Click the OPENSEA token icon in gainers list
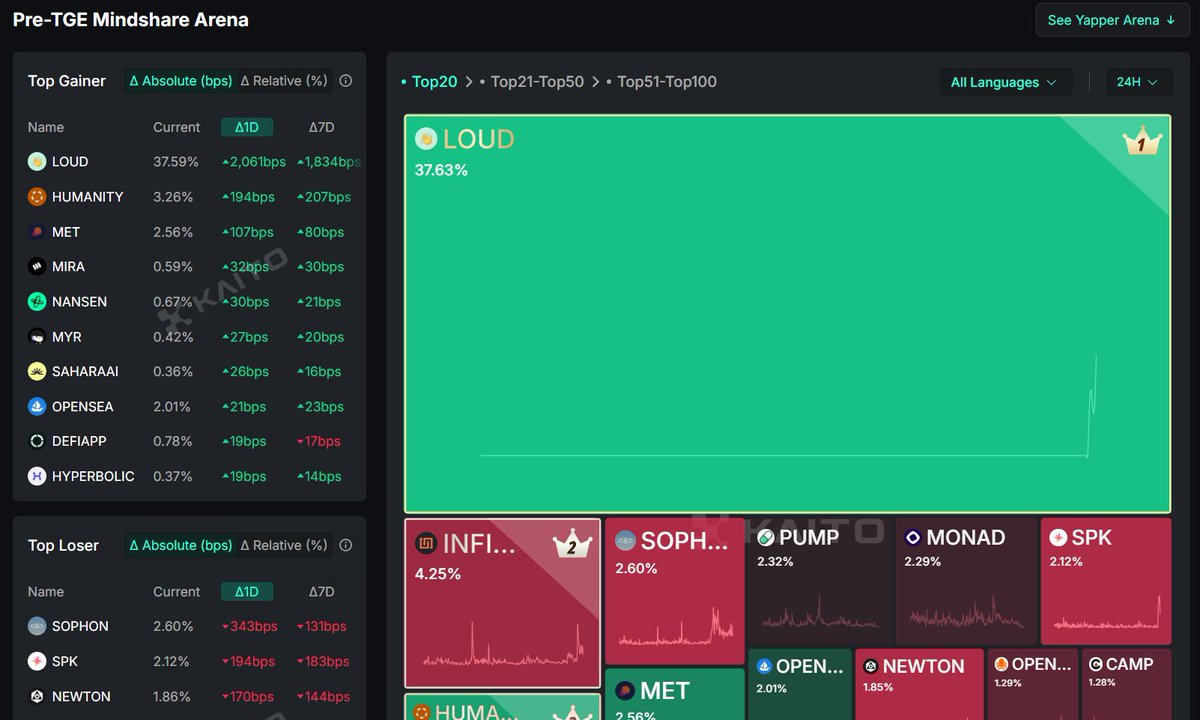 [37, 407]
